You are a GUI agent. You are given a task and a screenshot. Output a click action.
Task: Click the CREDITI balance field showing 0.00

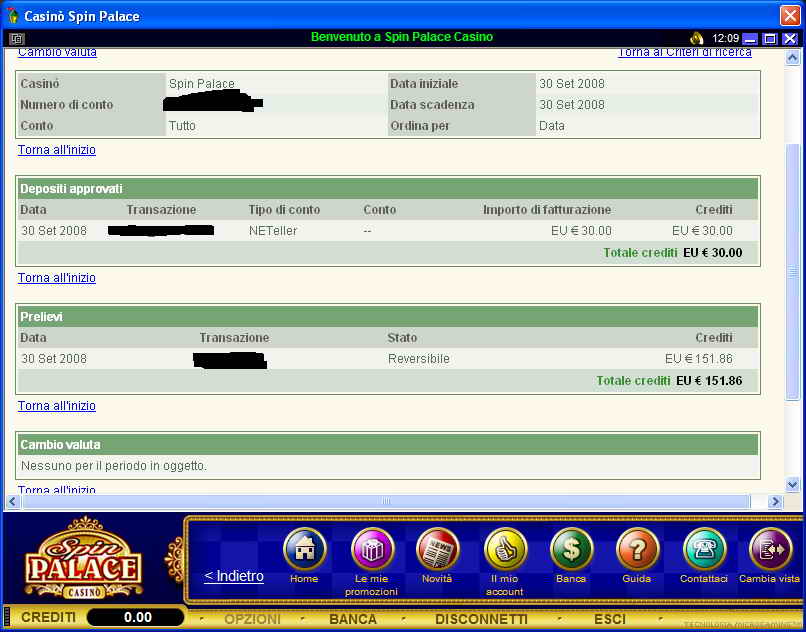(136, 617)
